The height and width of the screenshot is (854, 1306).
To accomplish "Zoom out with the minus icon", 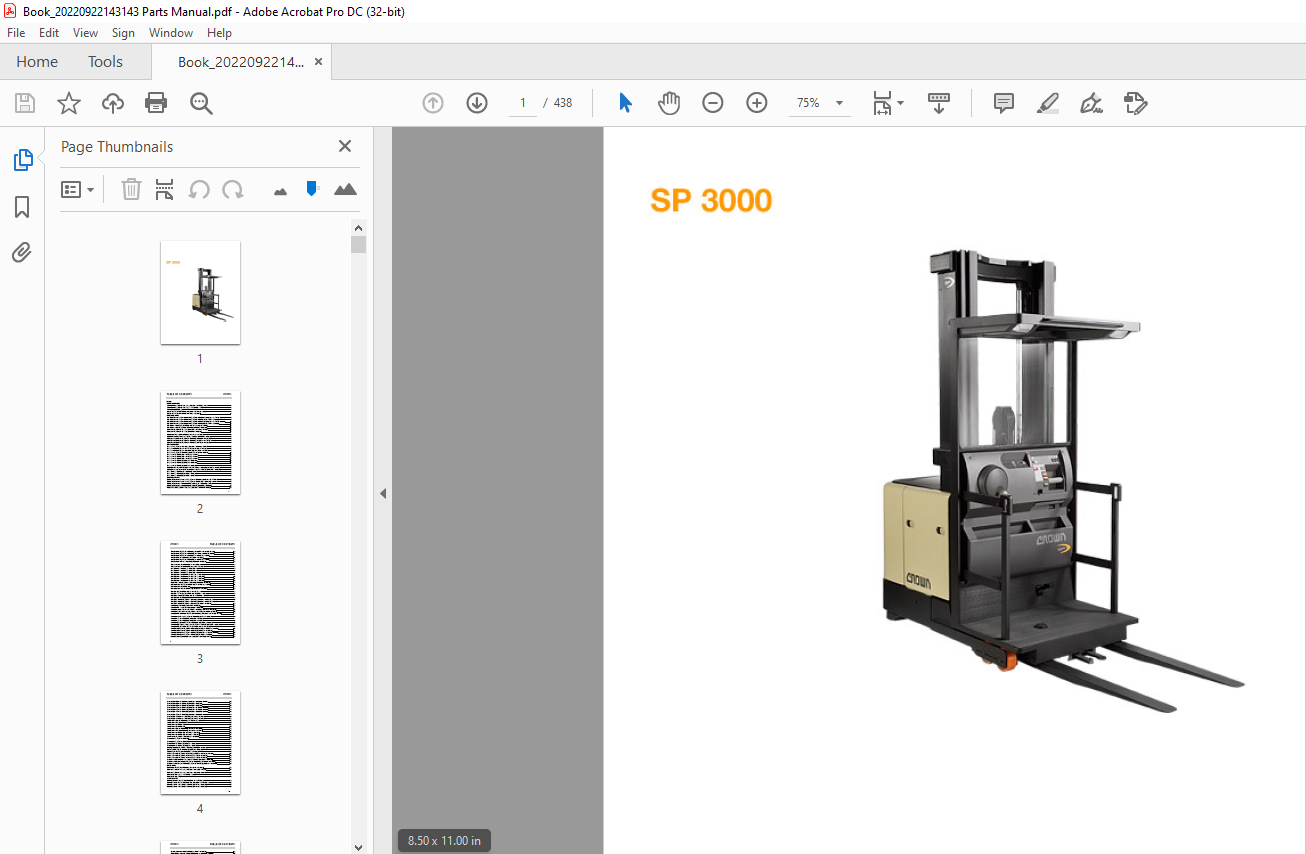I will click(713, 103).
